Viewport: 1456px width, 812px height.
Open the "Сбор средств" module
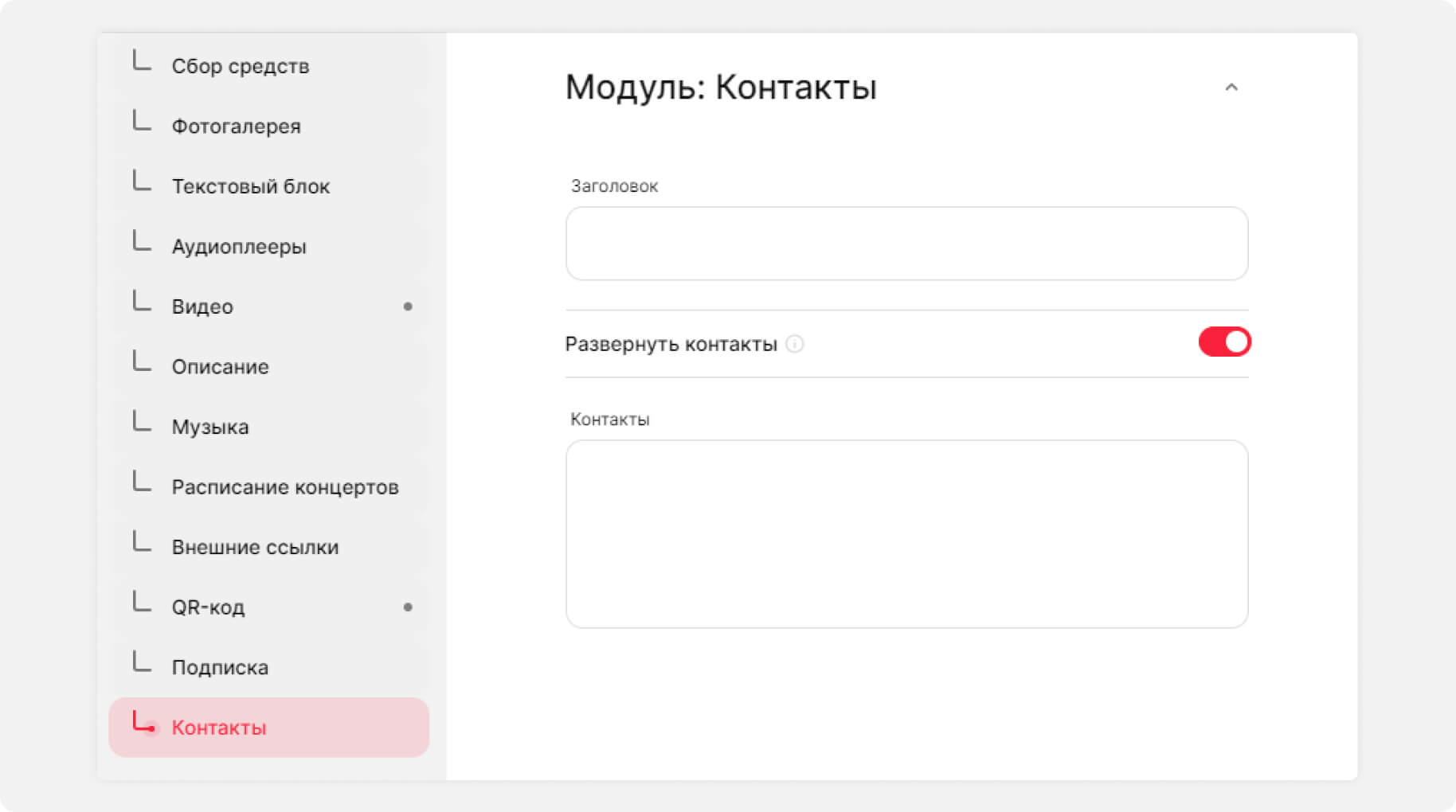(x=240, y=66)
